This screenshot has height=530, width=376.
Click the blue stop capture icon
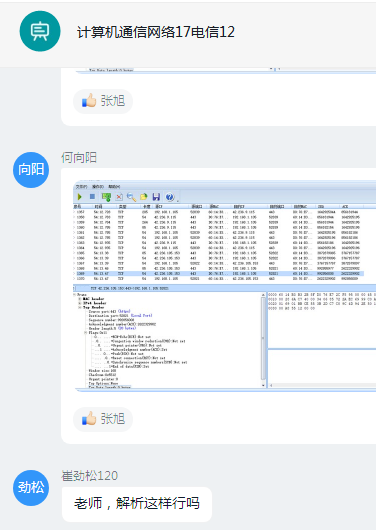(x=92, y=196)
